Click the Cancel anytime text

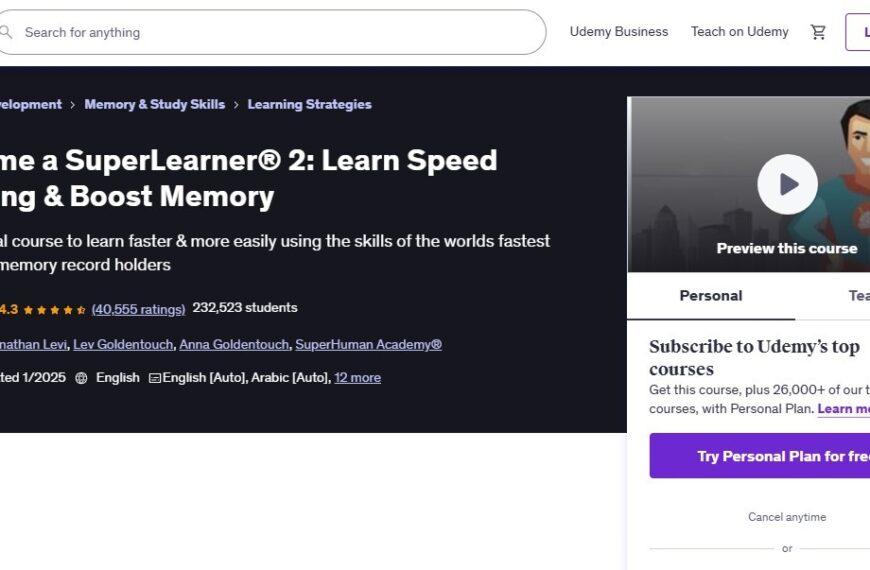(x=787, y=517)
